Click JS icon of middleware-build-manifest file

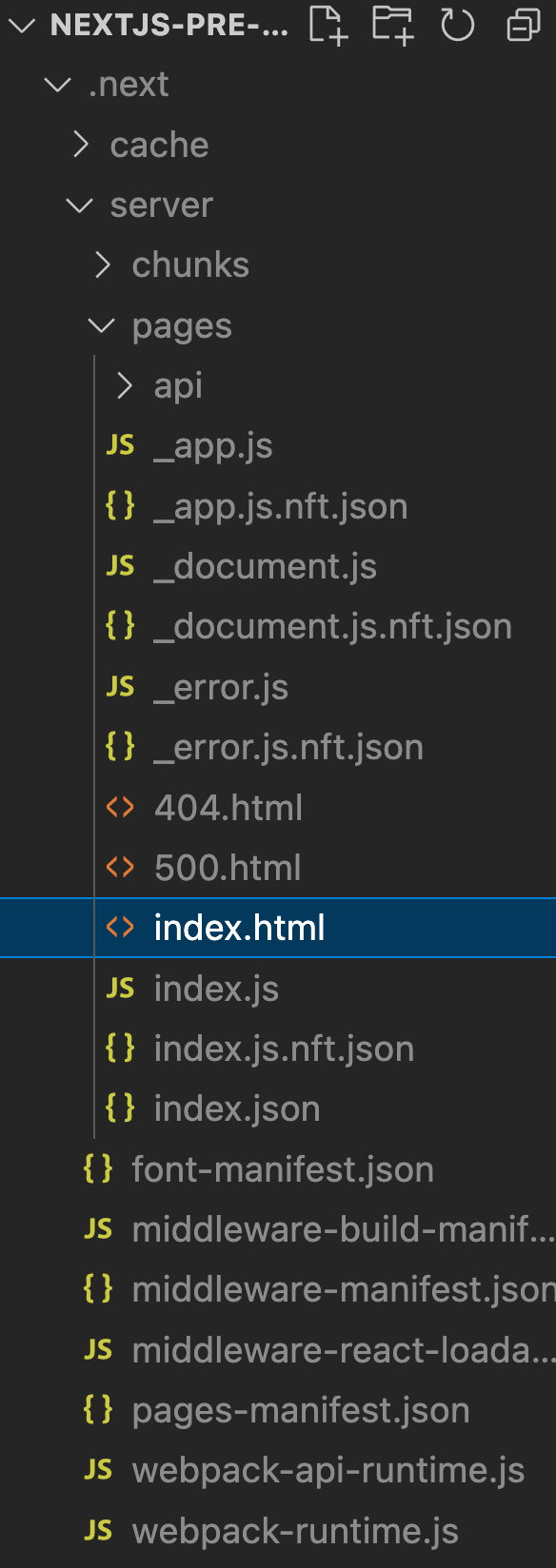98,1229
